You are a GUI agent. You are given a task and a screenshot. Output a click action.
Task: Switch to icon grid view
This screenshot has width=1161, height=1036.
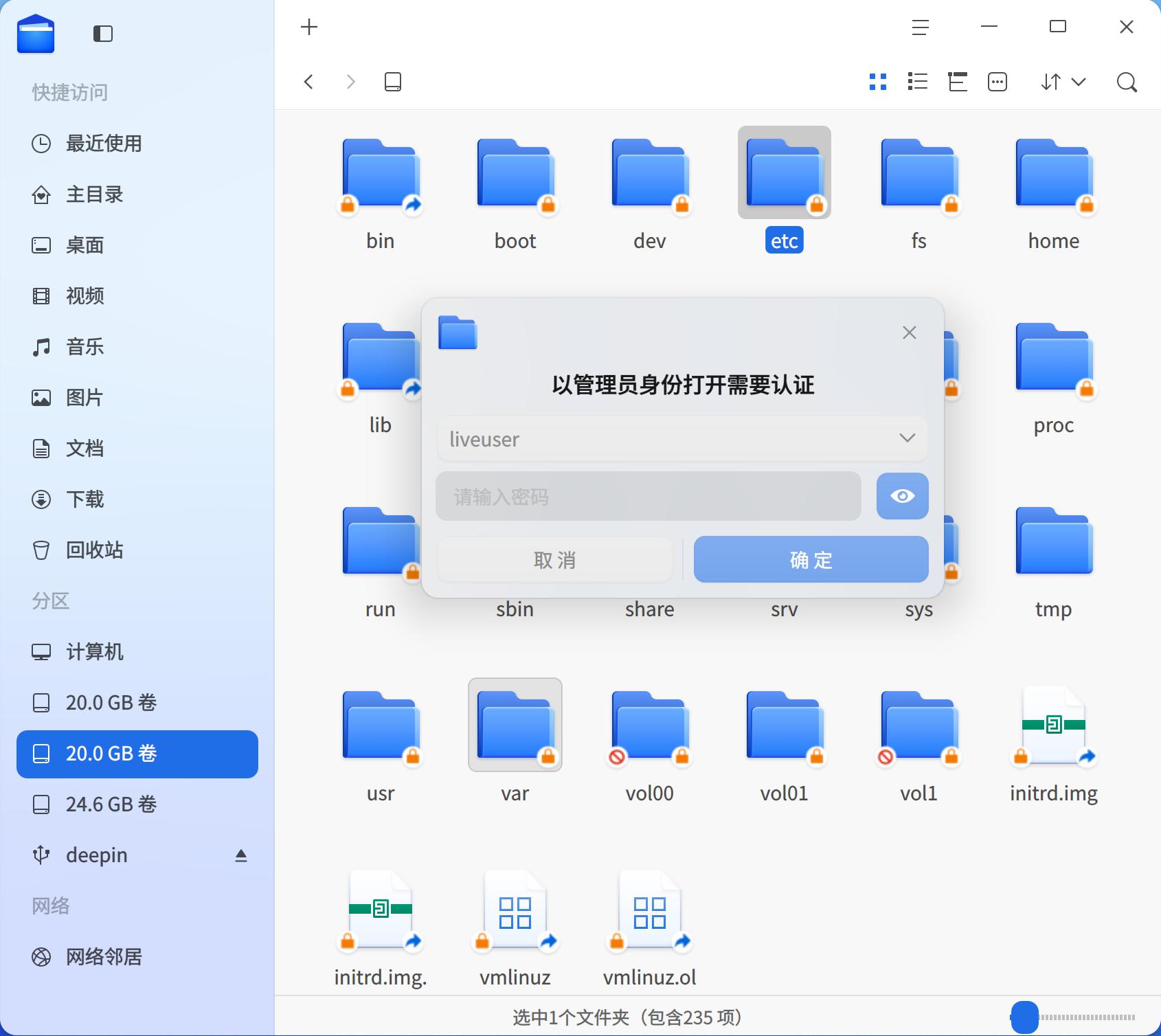pyautogui.click(x=878, y=82)
